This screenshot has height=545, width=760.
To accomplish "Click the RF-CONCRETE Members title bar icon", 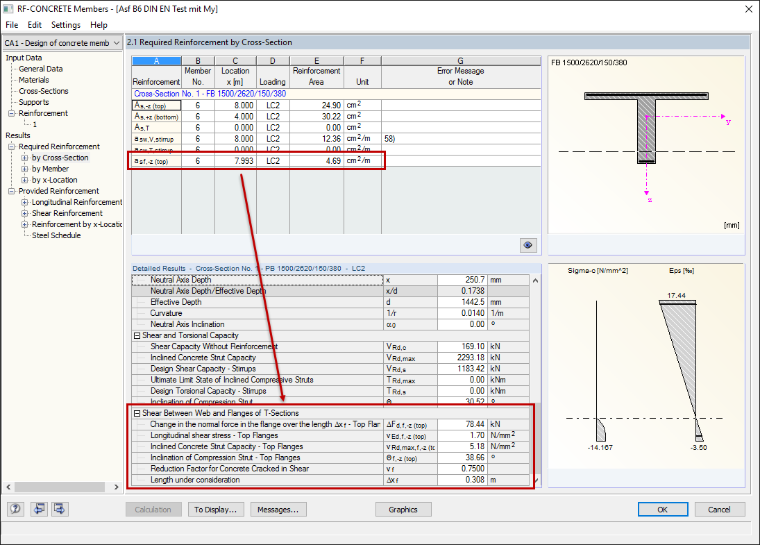I will (x=8, y=9).
